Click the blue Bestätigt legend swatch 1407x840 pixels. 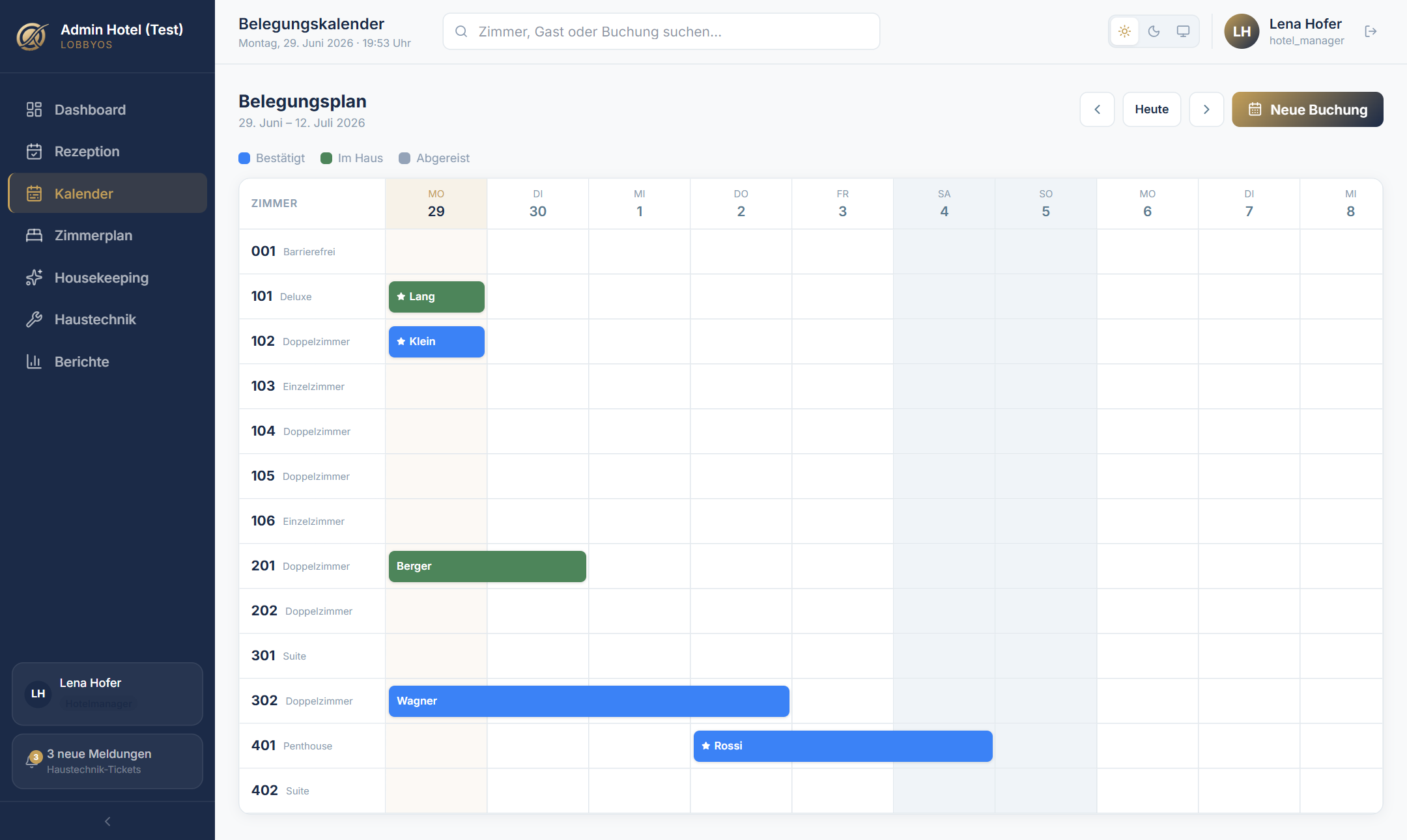coord(244,158)
